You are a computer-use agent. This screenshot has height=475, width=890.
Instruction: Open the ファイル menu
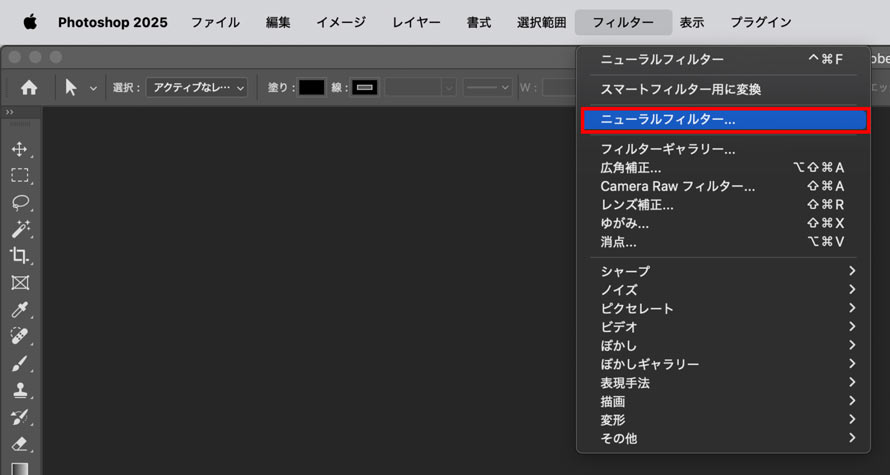point(215,23)
